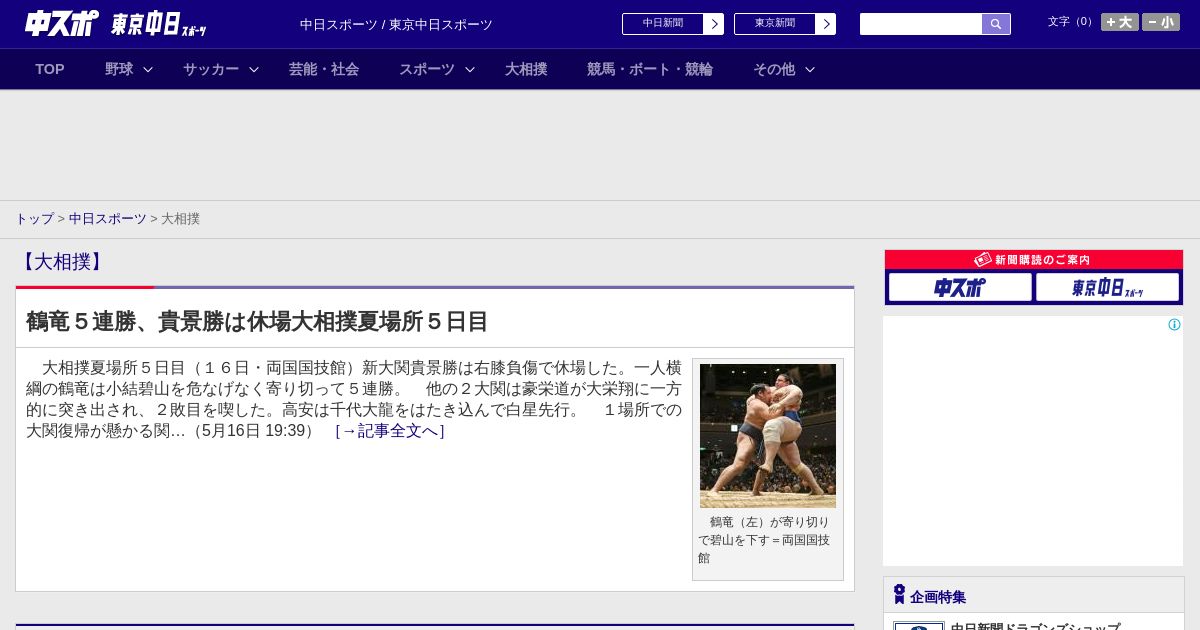
Task: Open the 中日新聞 site button
Action: 672,24
